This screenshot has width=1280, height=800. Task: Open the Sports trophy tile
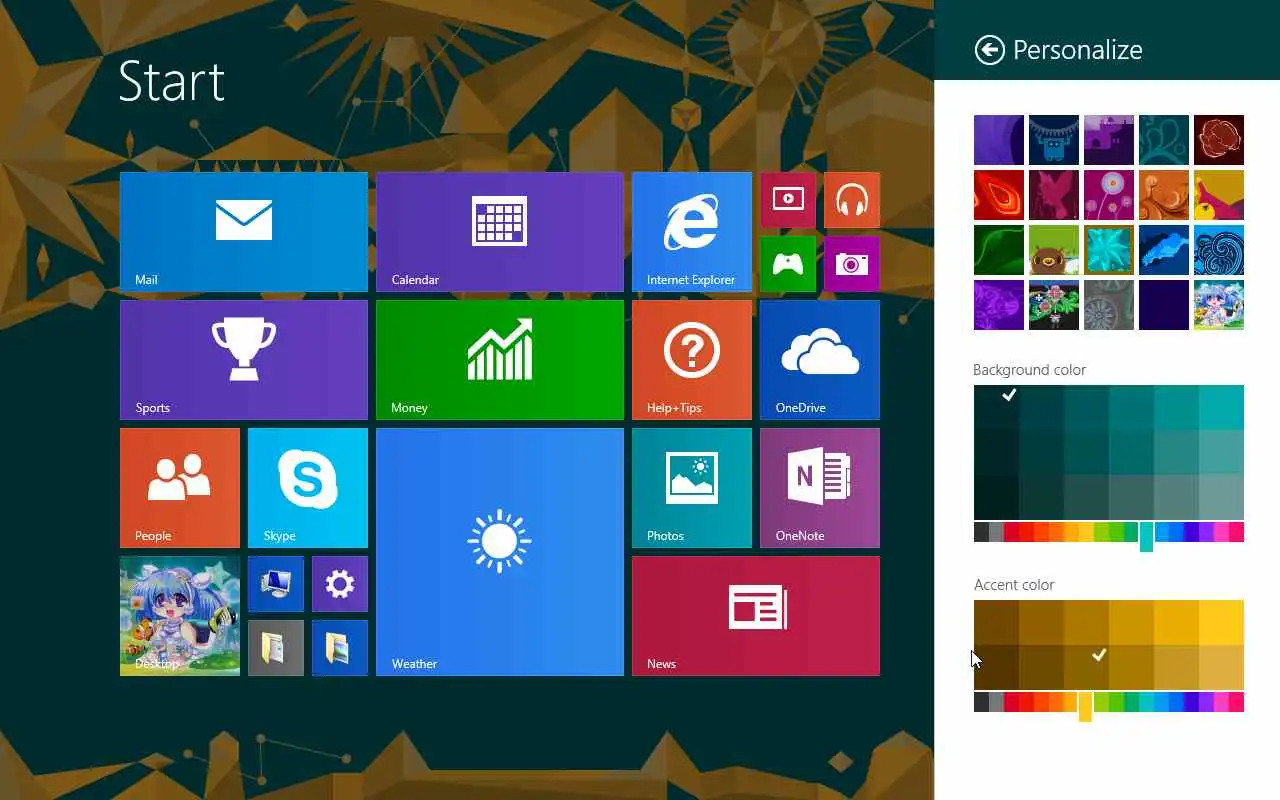pyautogui.click(x=244, y=360)
